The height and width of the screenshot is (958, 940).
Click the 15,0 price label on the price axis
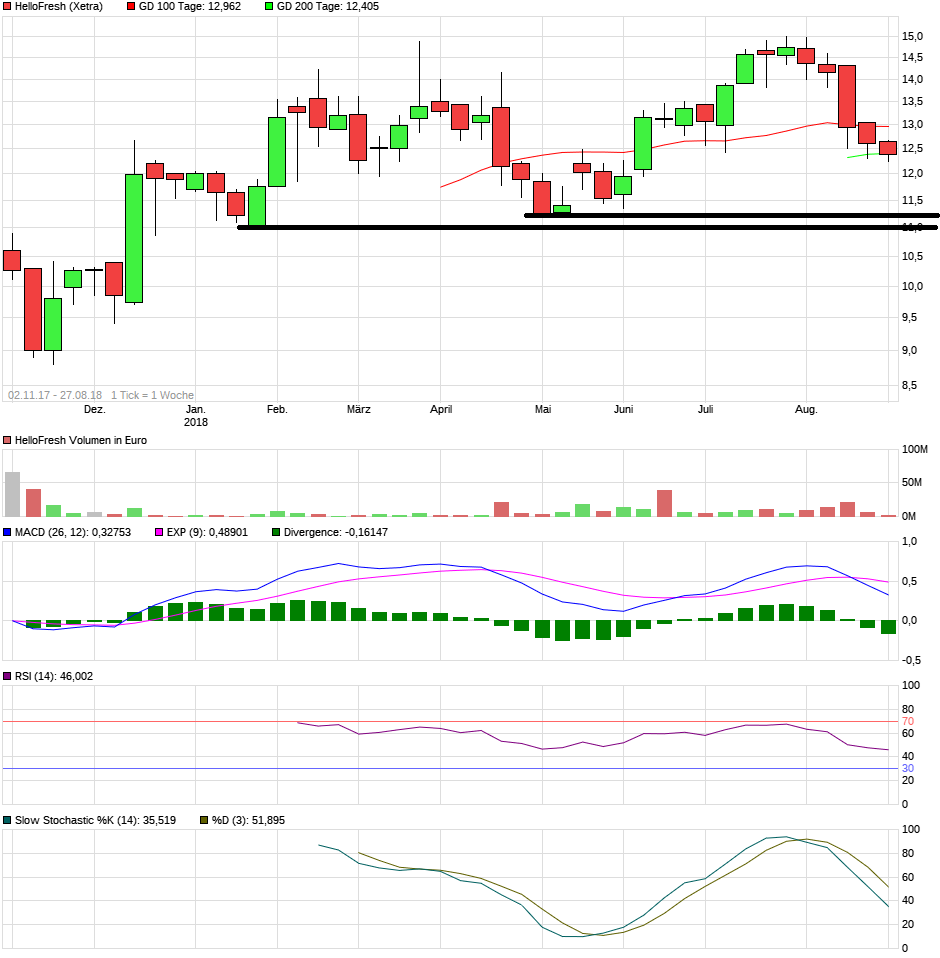click(x=912, y=36)
